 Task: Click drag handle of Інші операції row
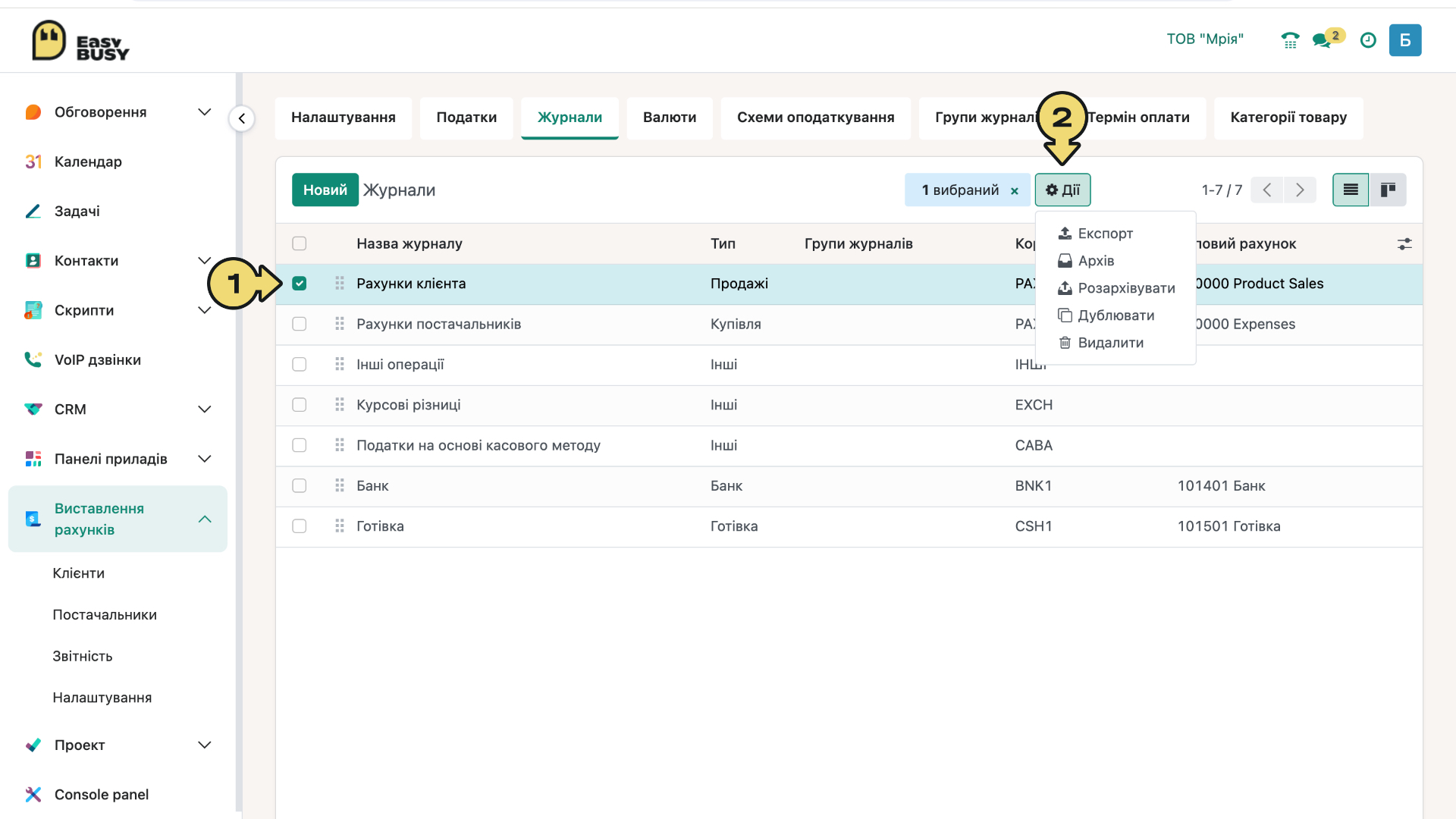(340, 364)
